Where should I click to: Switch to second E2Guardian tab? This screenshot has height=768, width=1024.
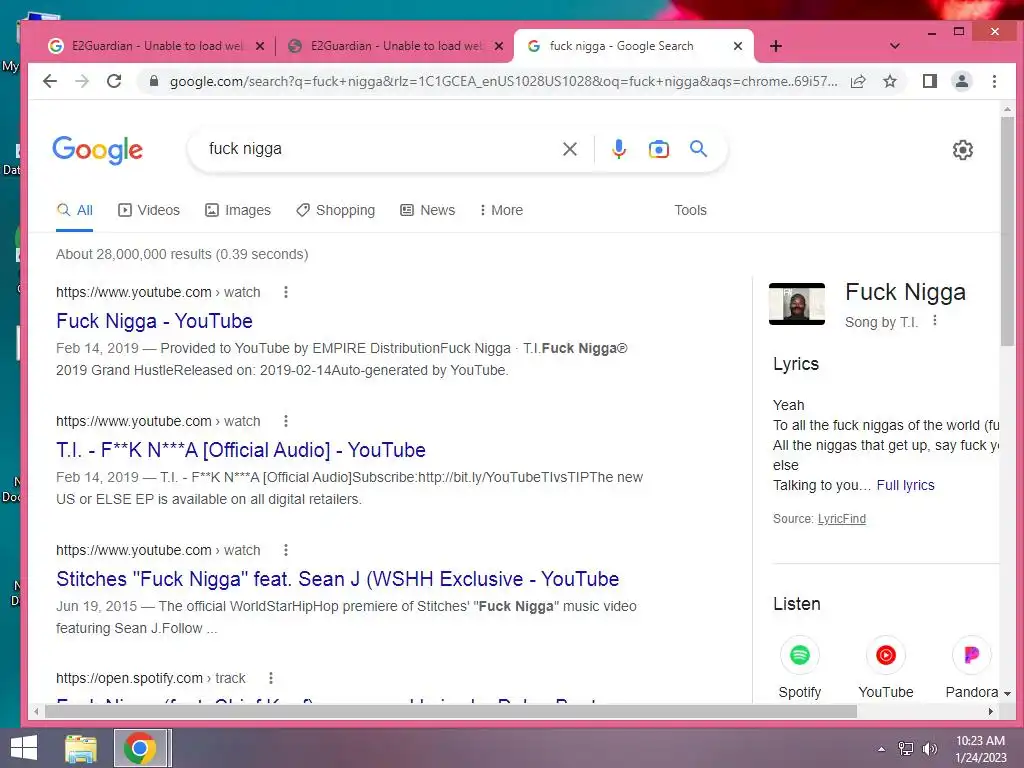coord(394,46)
